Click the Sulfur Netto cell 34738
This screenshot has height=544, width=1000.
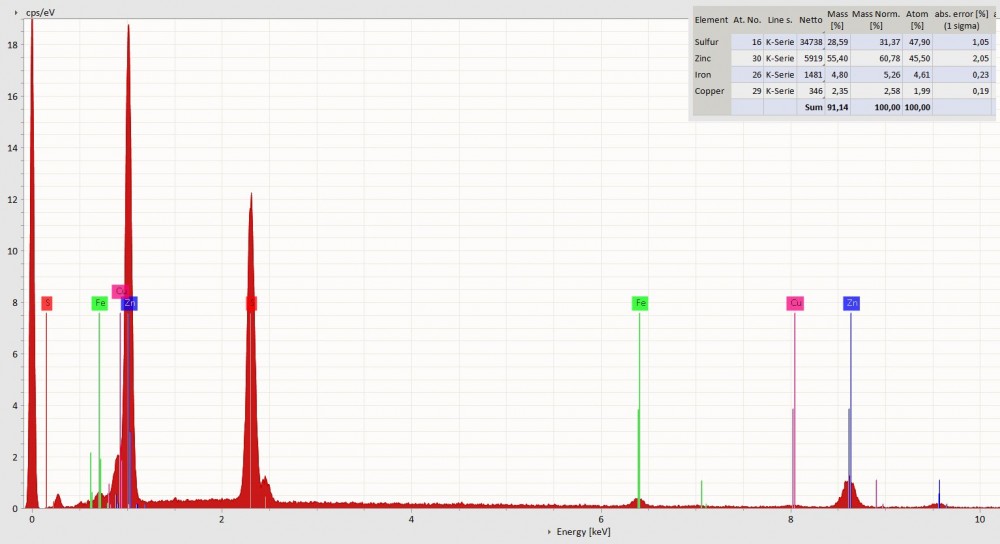[810, 42]
